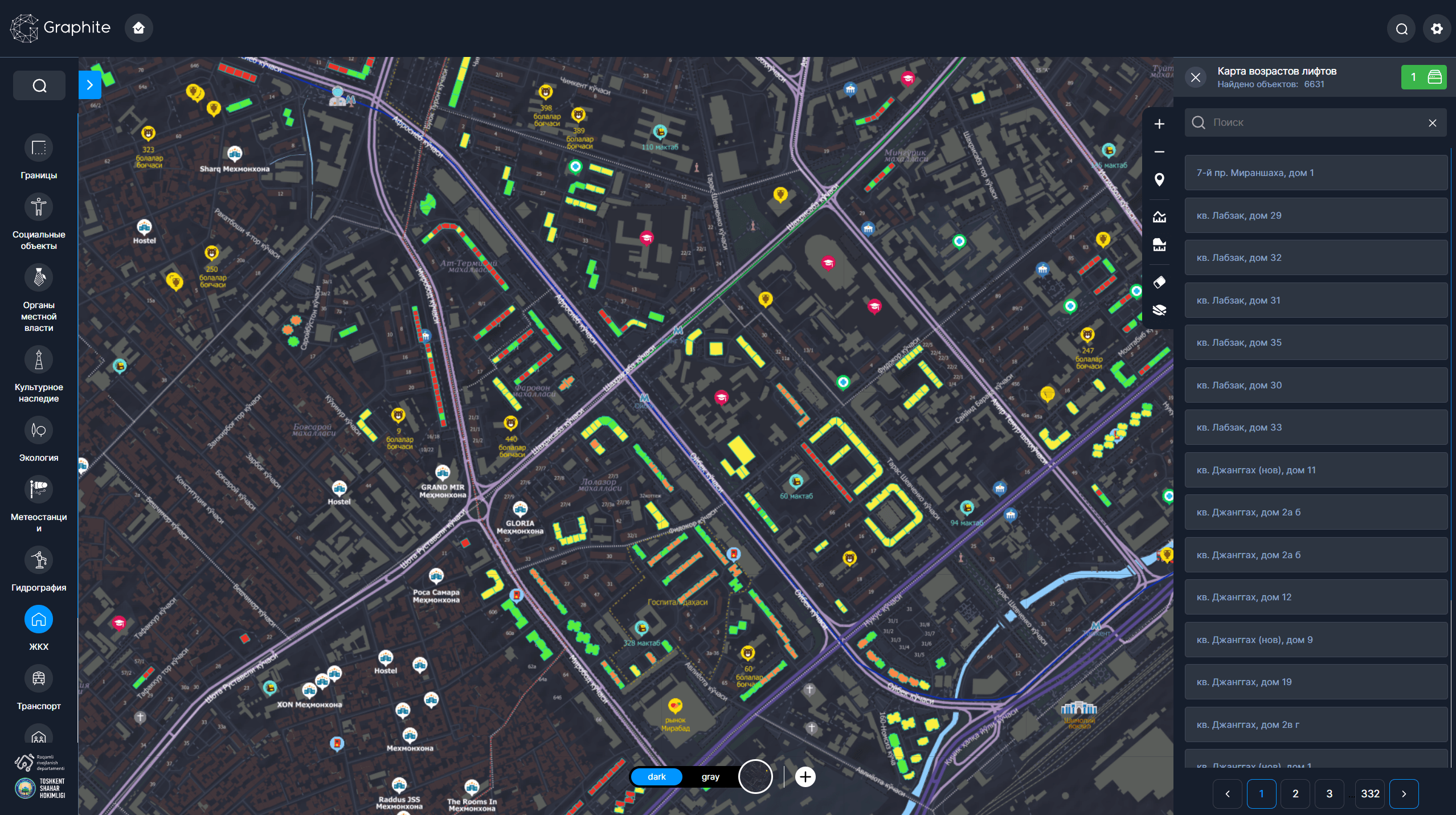1456x815 pixels.
Task: Toggle the green layer count badge
Action: point(1423,77)
